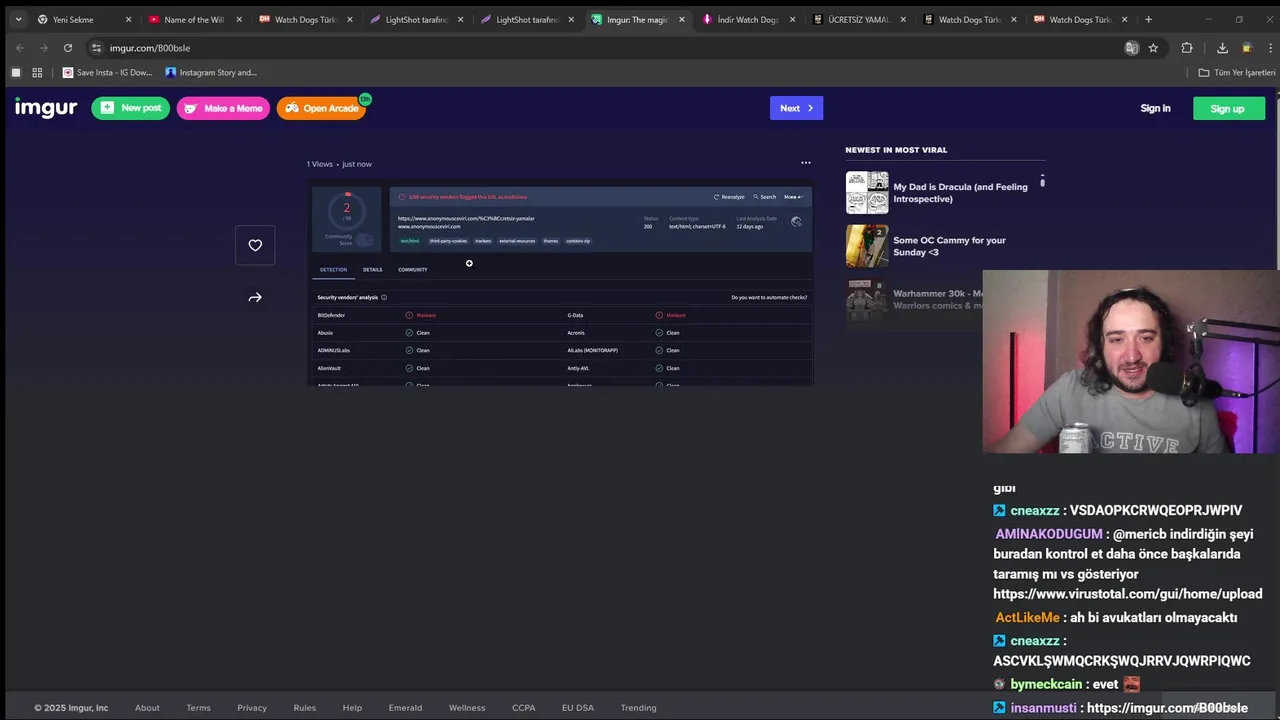1280x720 pixels.
Task: Close the Yeni Sekme tab
Action: (x=128, y=19)
